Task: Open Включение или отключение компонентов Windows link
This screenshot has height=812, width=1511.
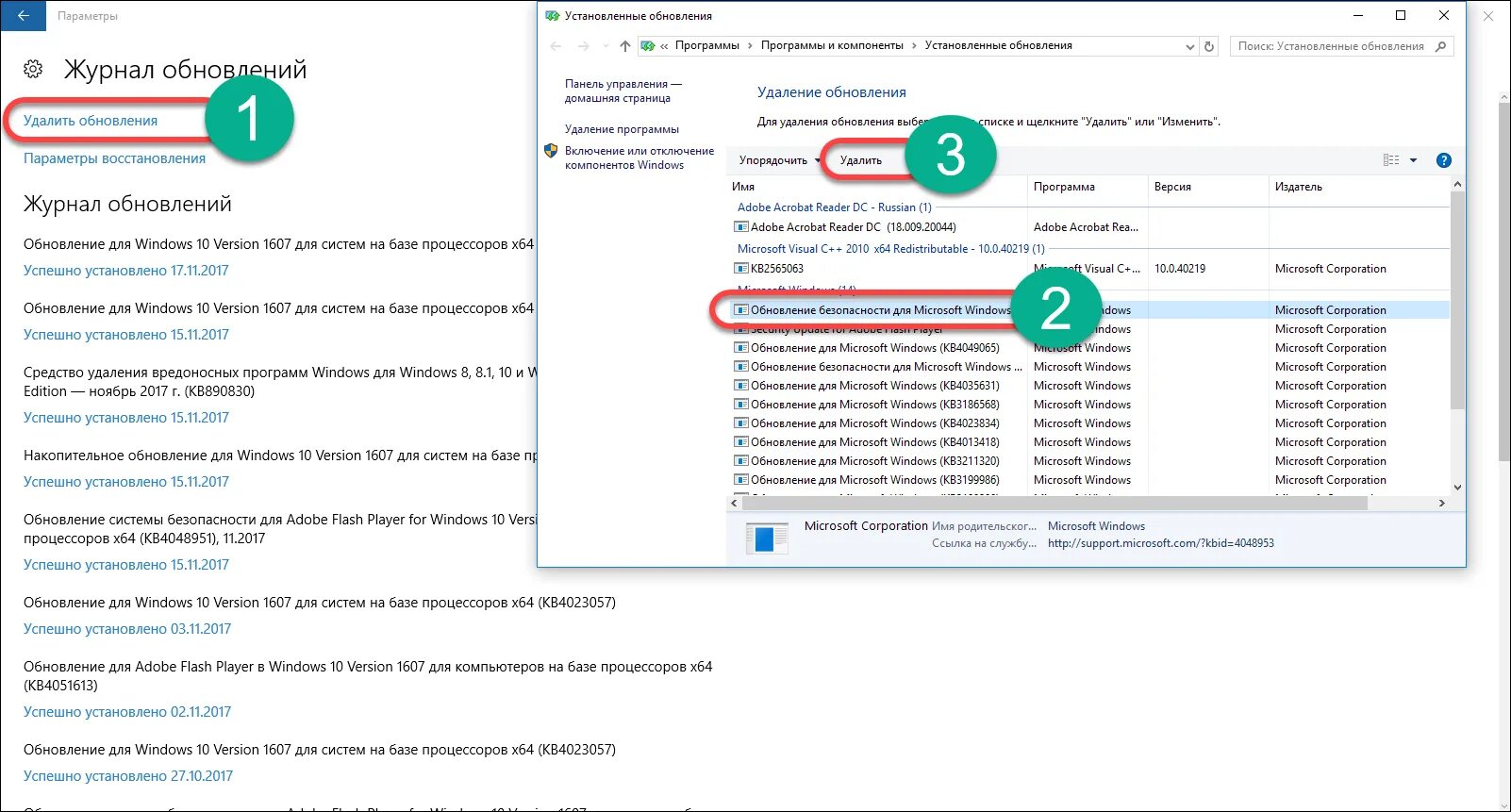Action: tap(639, 157)
